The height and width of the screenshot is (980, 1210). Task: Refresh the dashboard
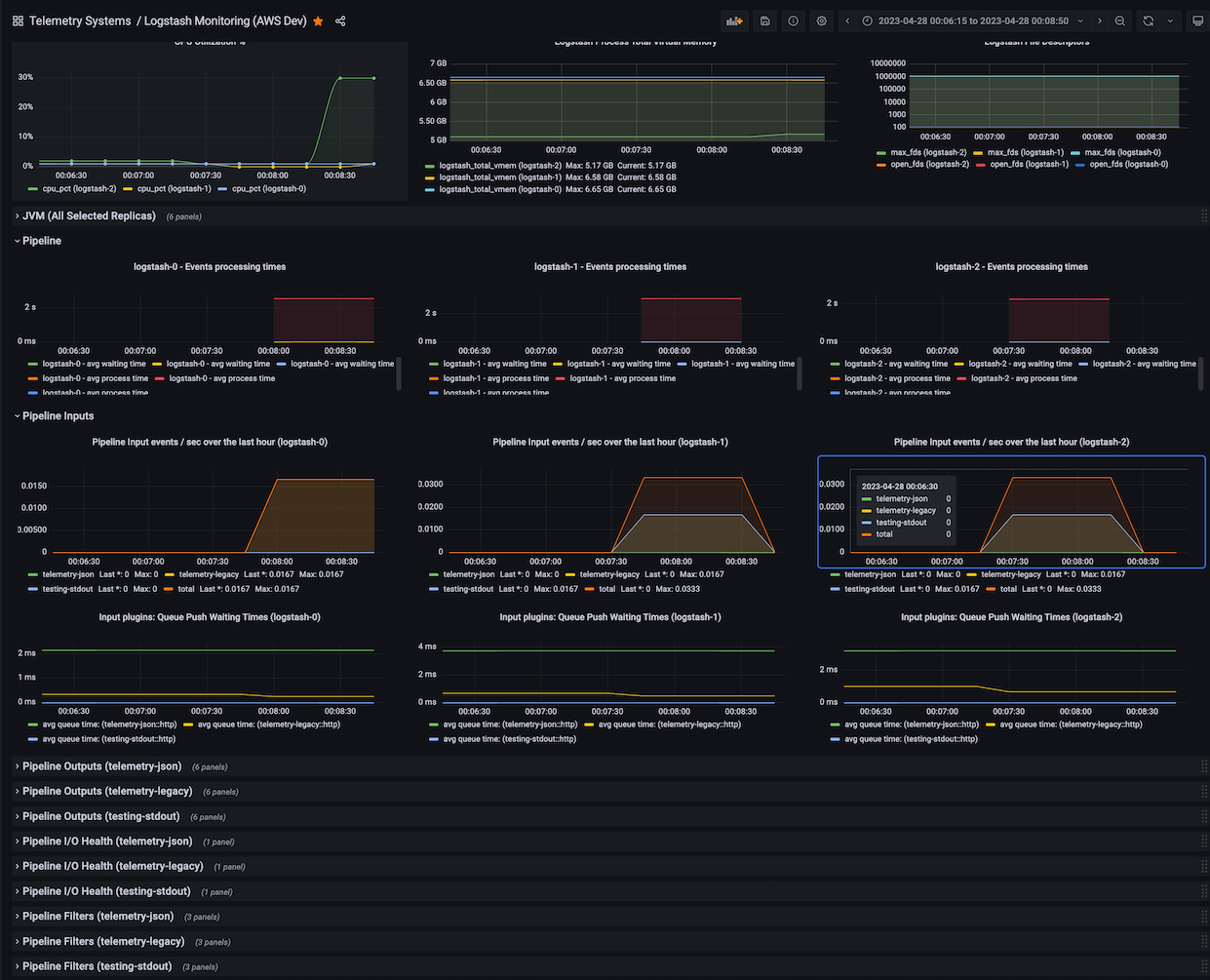pos(1149,20)
